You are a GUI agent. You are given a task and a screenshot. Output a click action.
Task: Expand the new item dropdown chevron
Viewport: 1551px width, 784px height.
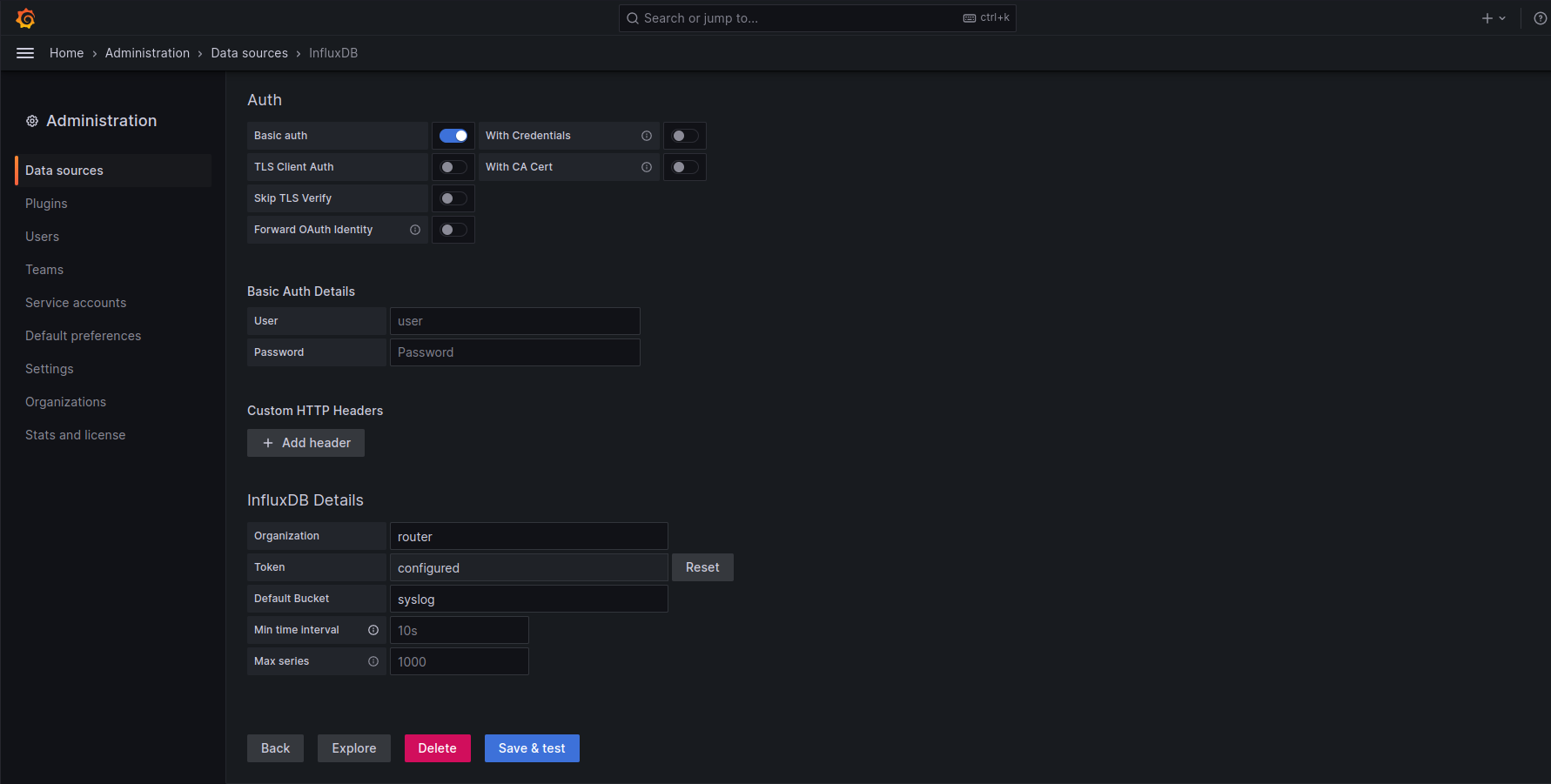pos(1502,18)
